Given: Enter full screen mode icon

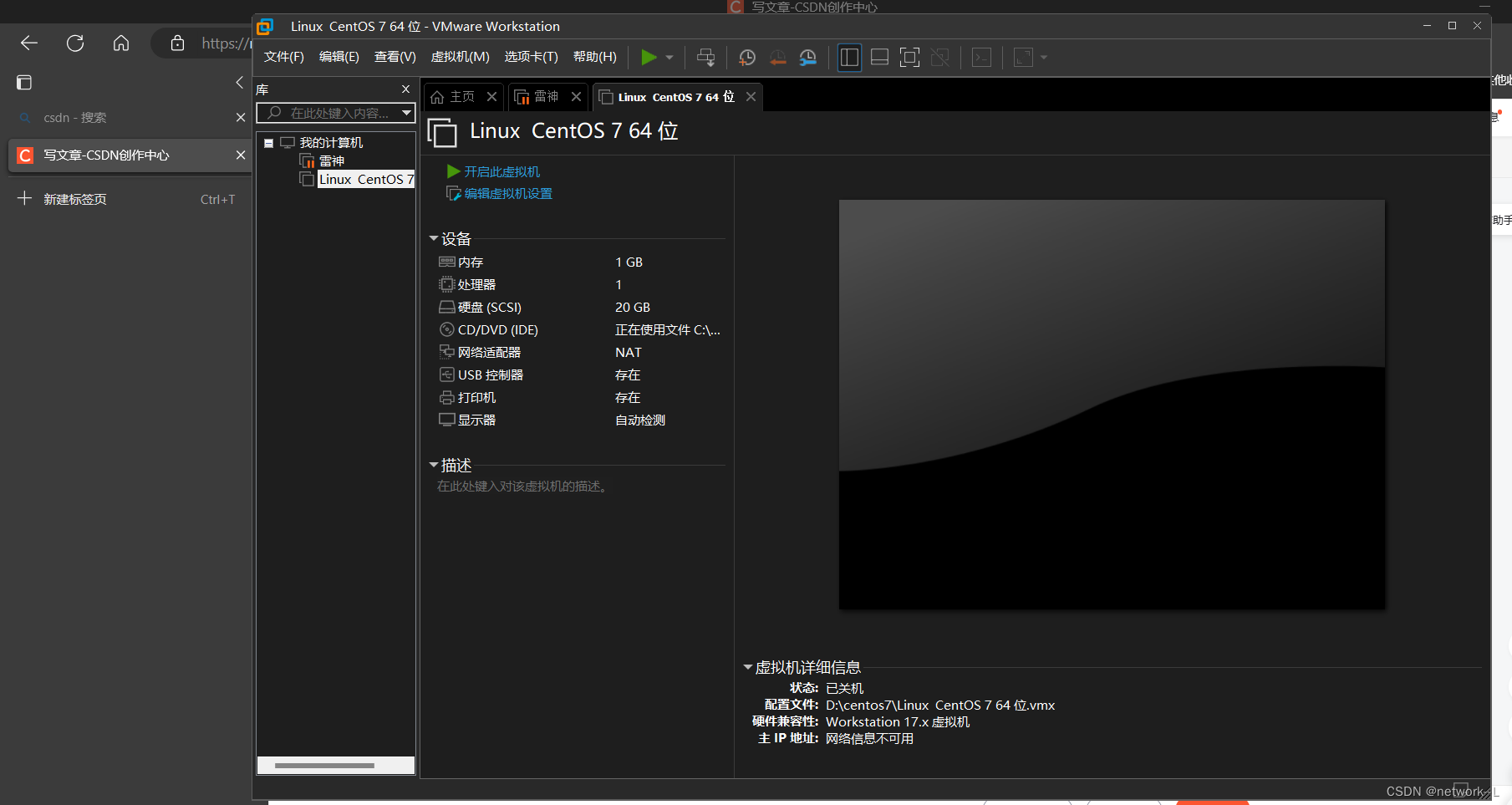Looking at the screenshot, I should 909,57.
